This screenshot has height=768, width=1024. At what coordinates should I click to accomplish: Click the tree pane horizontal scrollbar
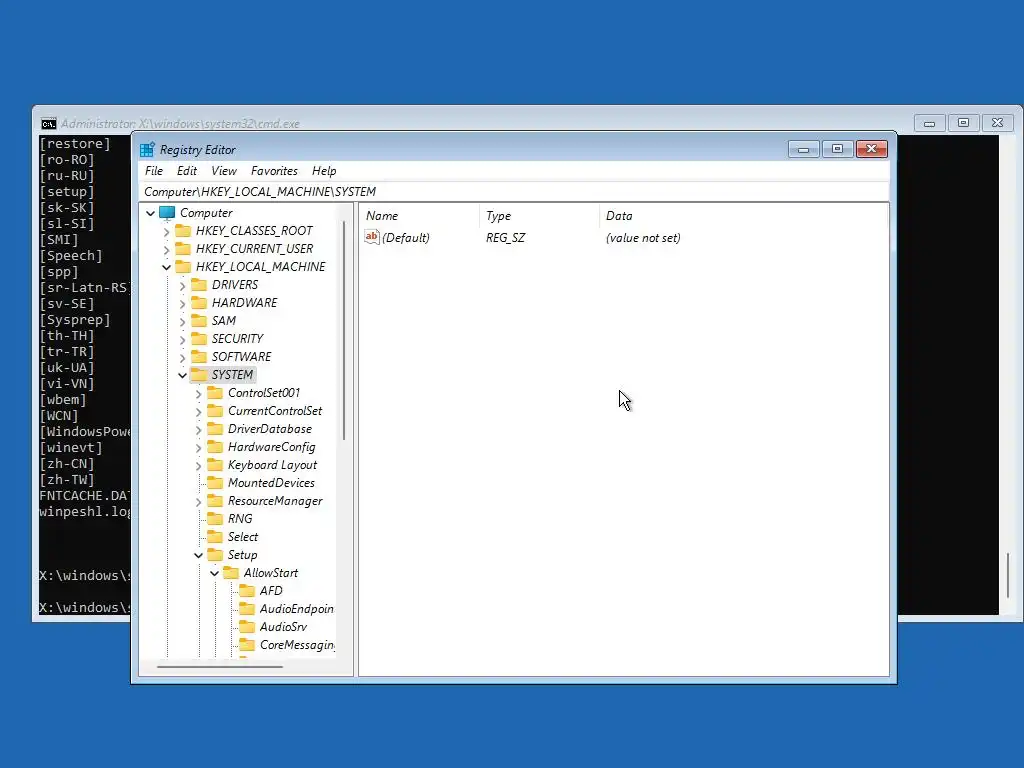220,667
